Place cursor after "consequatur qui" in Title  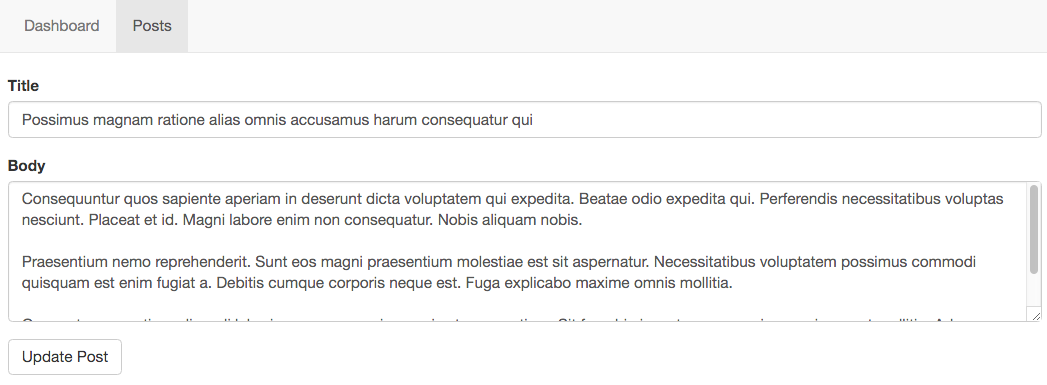point(534,121)
